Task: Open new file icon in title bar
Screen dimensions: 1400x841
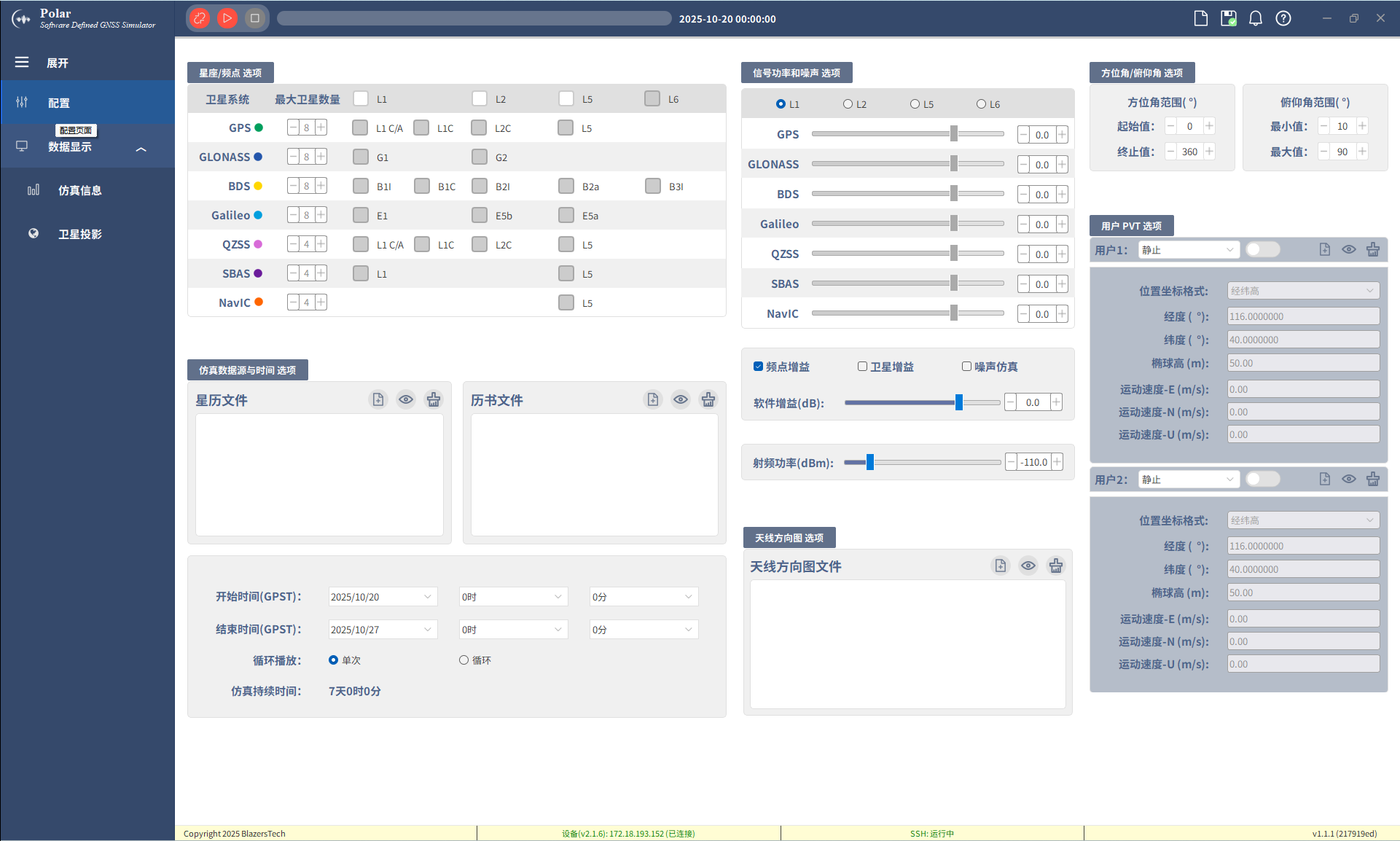Action: click(1201, 18)
